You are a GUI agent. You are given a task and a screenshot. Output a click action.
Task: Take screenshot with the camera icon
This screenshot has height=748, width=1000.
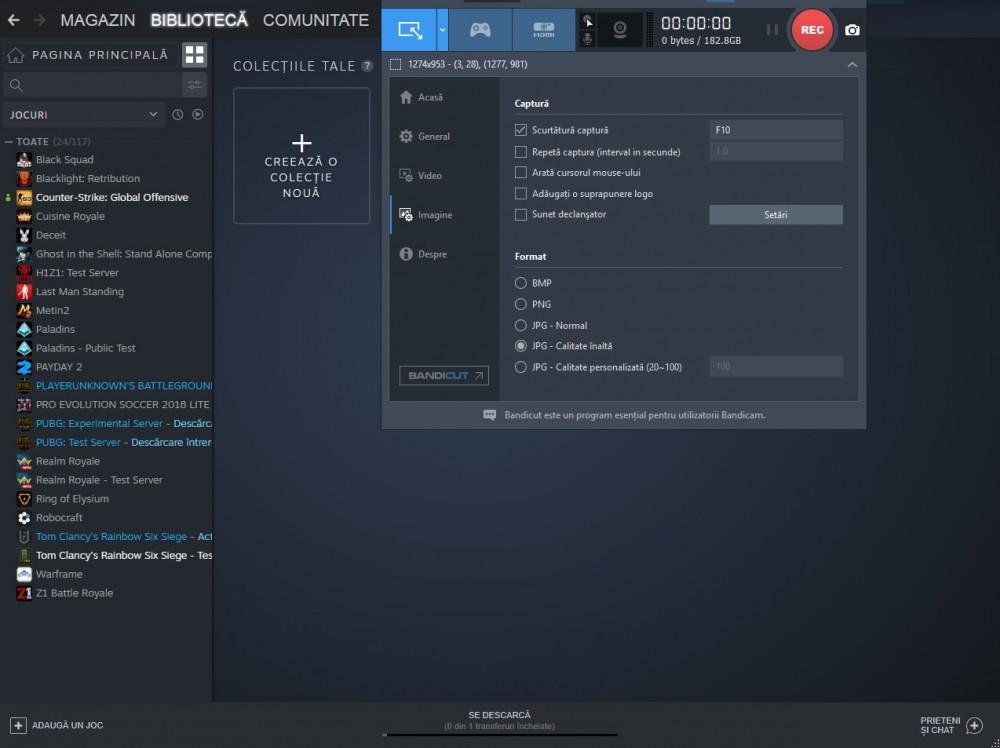click(x=852, y=30)
